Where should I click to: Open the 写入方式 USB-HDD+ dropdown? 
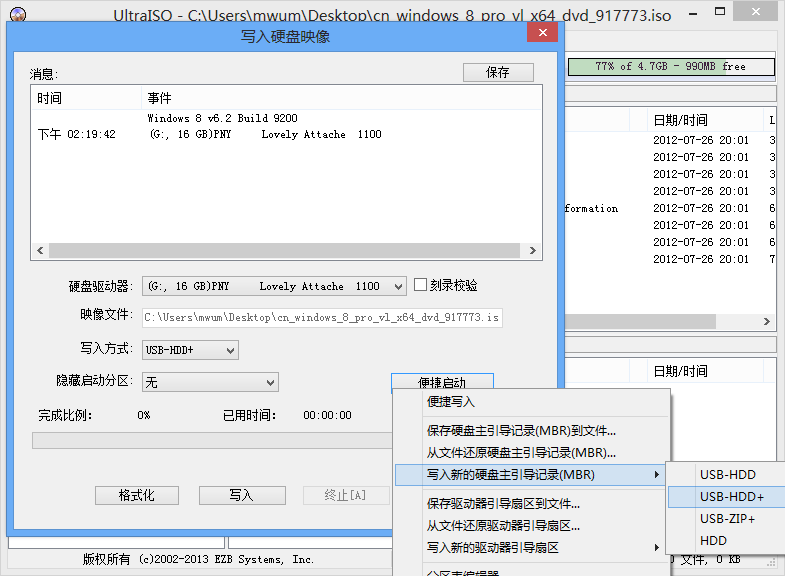click(190, 350)
